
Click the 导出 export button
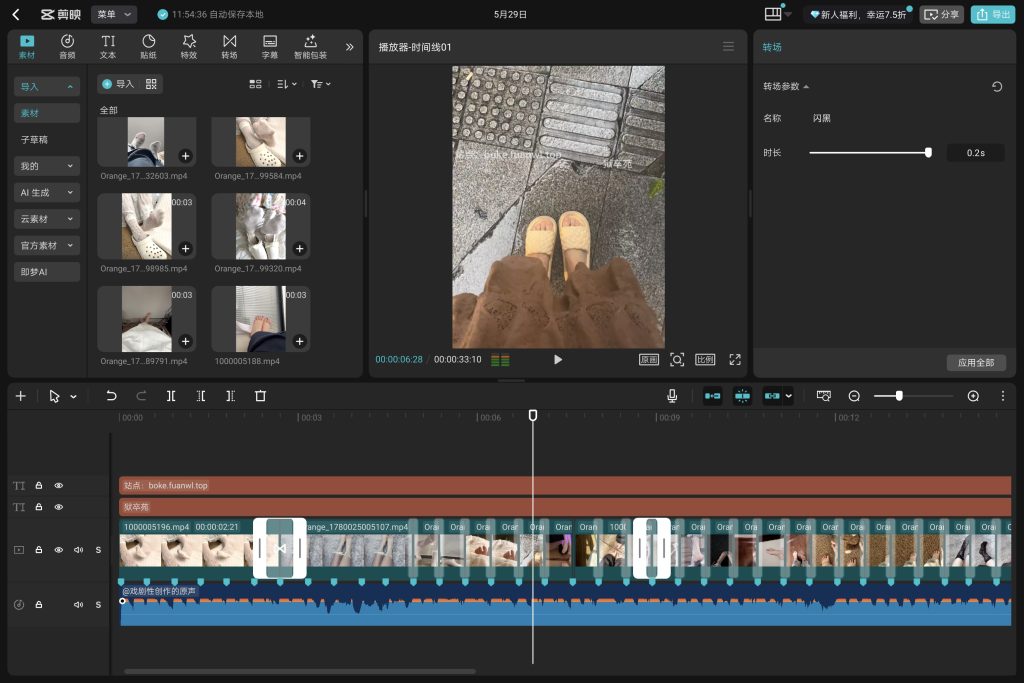992,14
